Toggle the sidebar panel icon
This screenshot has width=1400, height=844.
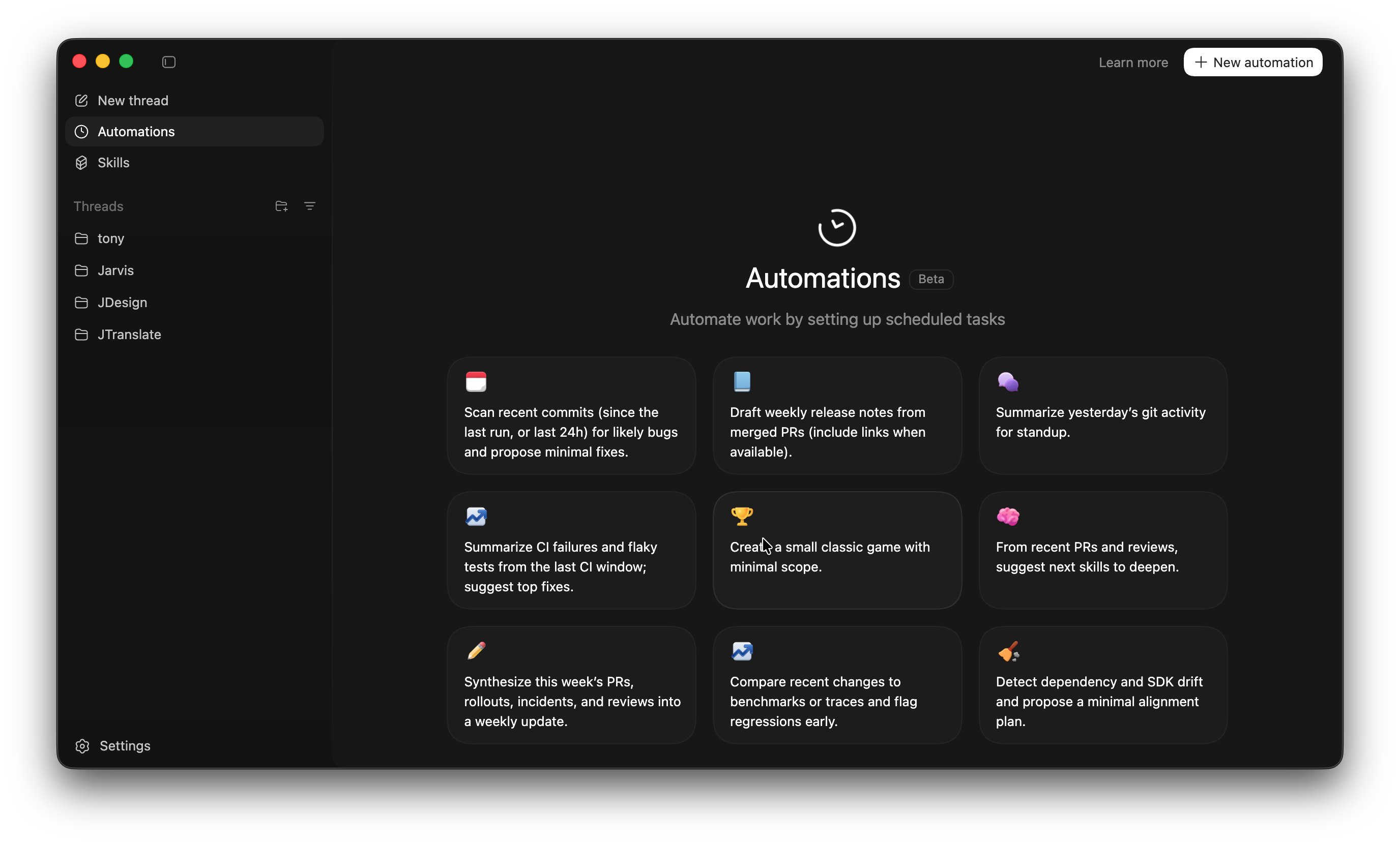[169, 62]
